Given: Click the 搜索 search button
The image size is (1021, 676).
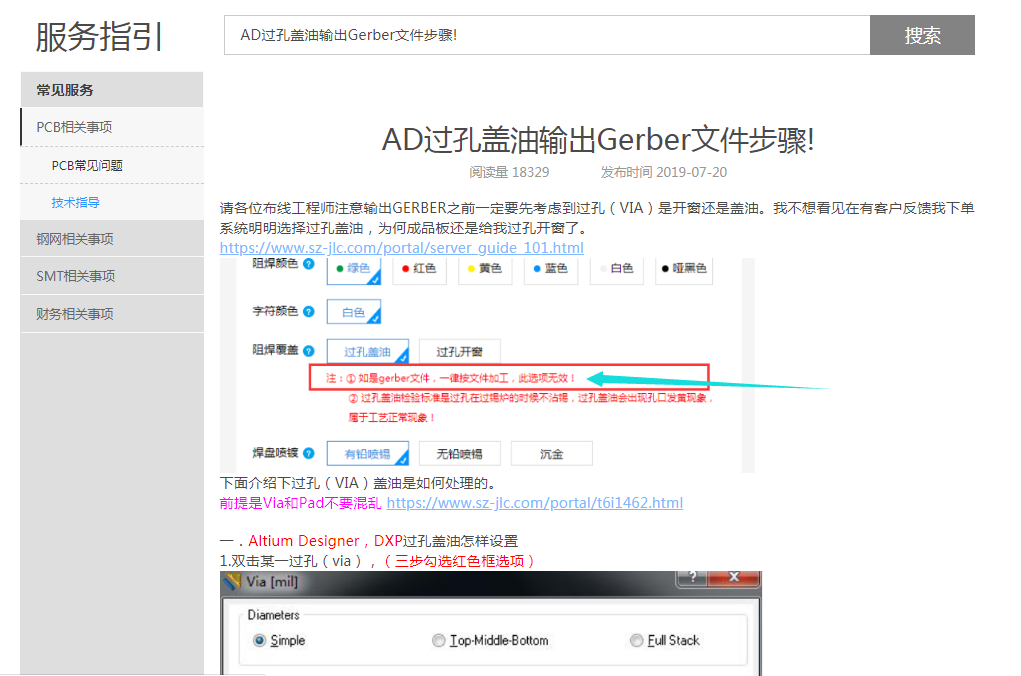Looking at the screenshot, I should click(x=922, y=35).
